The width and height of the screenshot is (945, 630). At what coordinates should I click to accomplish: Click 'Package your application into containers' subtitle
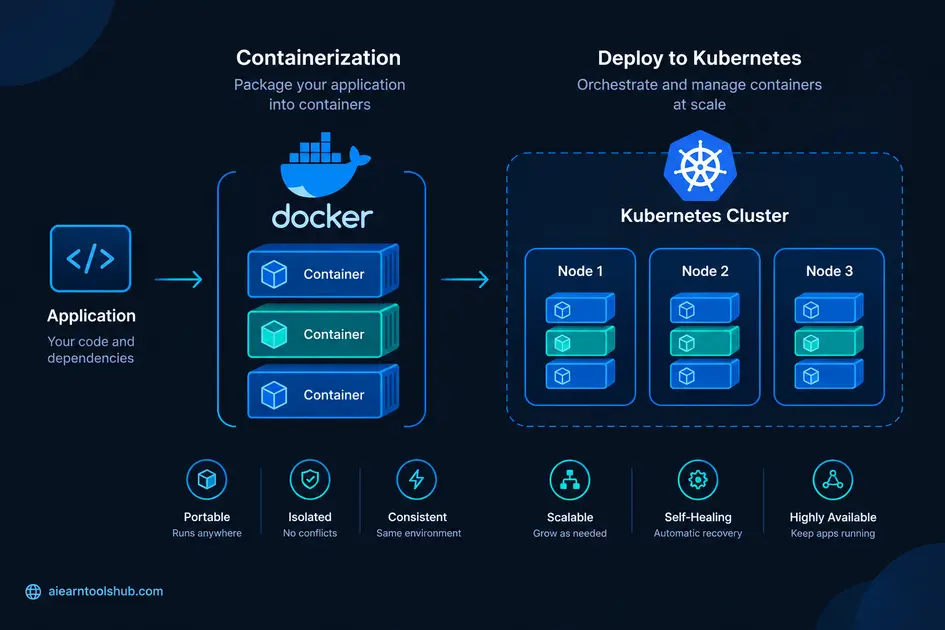coord(319,95)
